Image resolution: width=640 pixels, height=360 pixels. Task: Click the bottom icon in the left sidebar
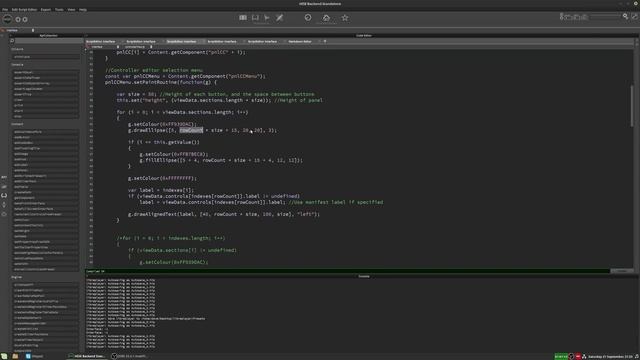4,214
